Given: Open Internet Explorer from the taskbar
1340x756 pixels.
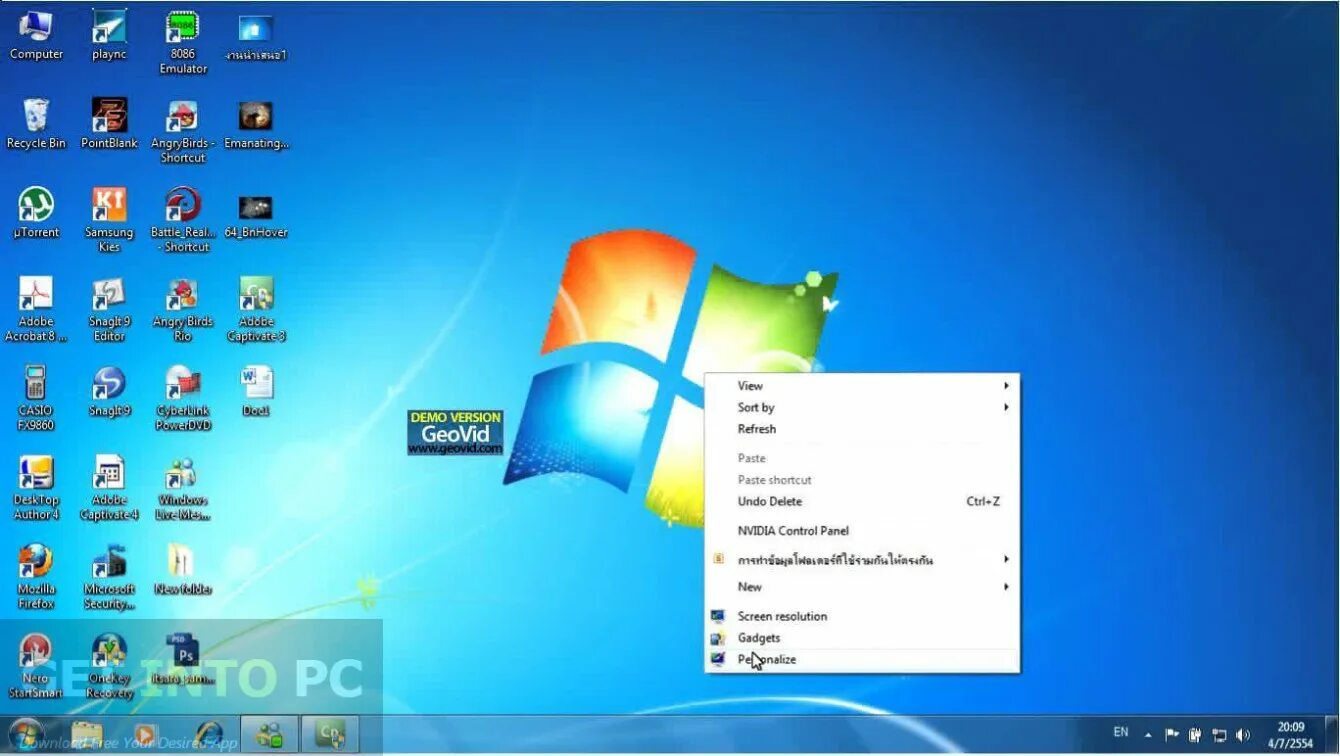Looking at the screenshot, I should (x=209, y=735).
